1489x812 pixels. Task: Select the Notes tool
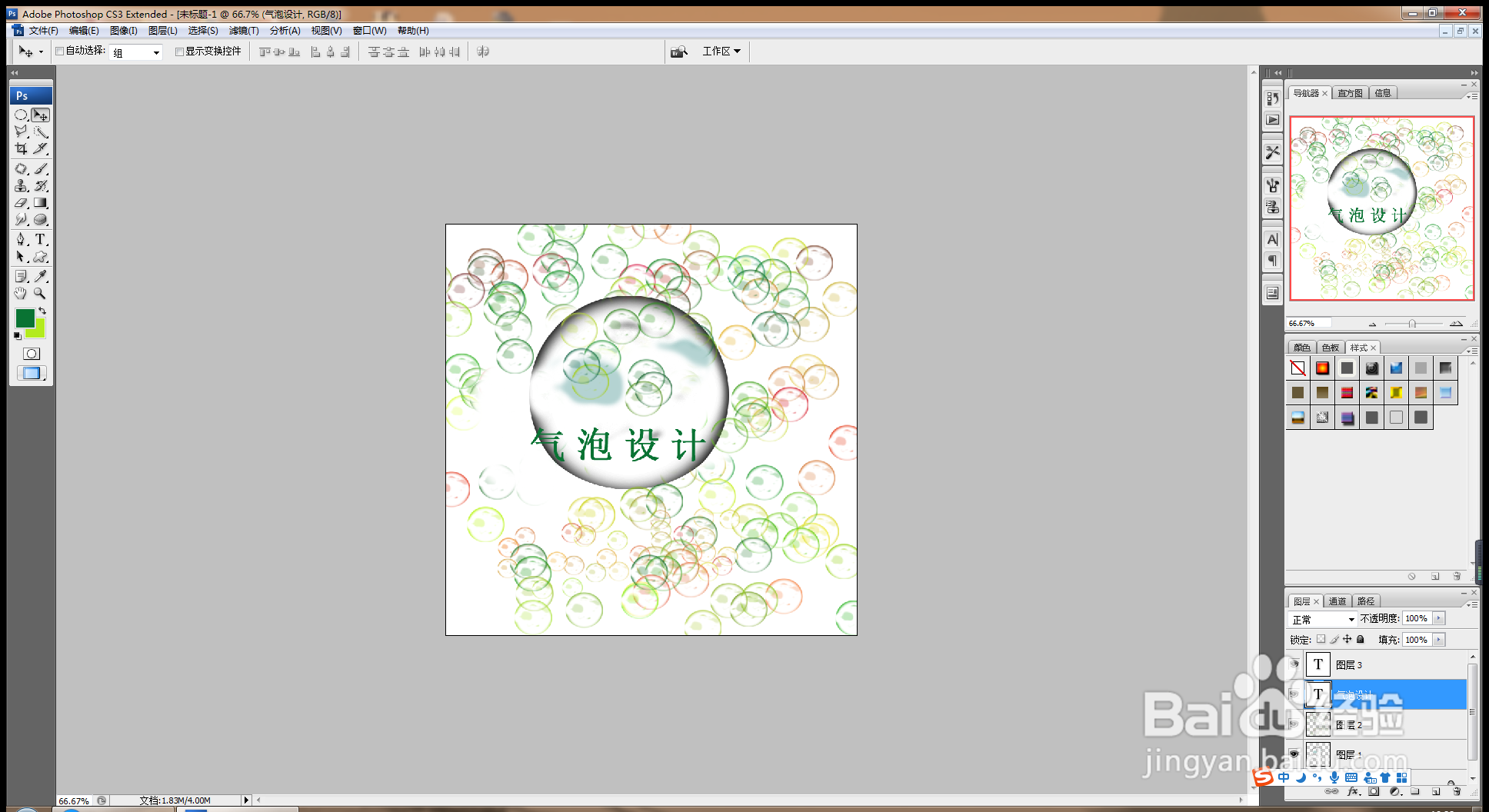coord(22,276)
